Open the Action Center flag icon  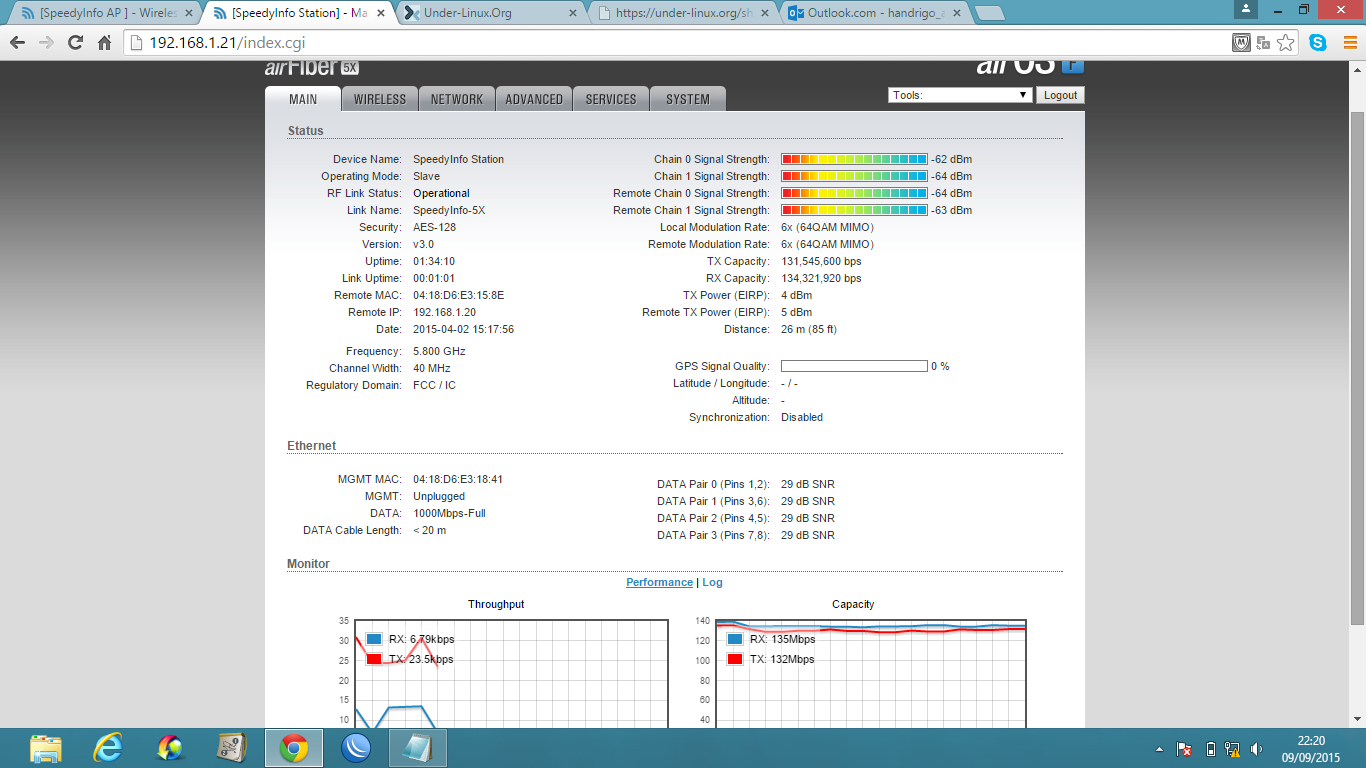(1184, 749)
